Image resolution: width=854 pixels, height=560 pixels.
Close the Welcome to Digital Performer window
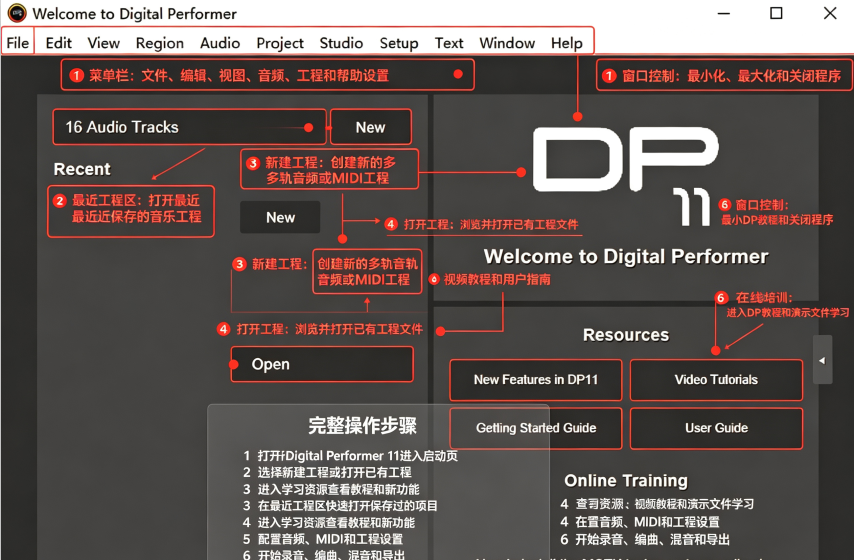pyautogui.click(x=830, y=13)
